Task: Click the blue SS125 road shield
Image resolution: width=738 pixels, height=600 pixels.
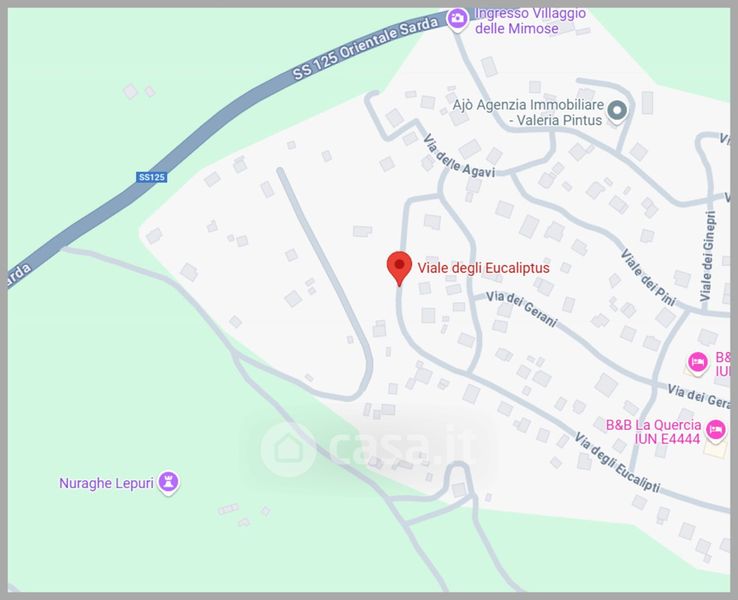Action: point(152,177)
